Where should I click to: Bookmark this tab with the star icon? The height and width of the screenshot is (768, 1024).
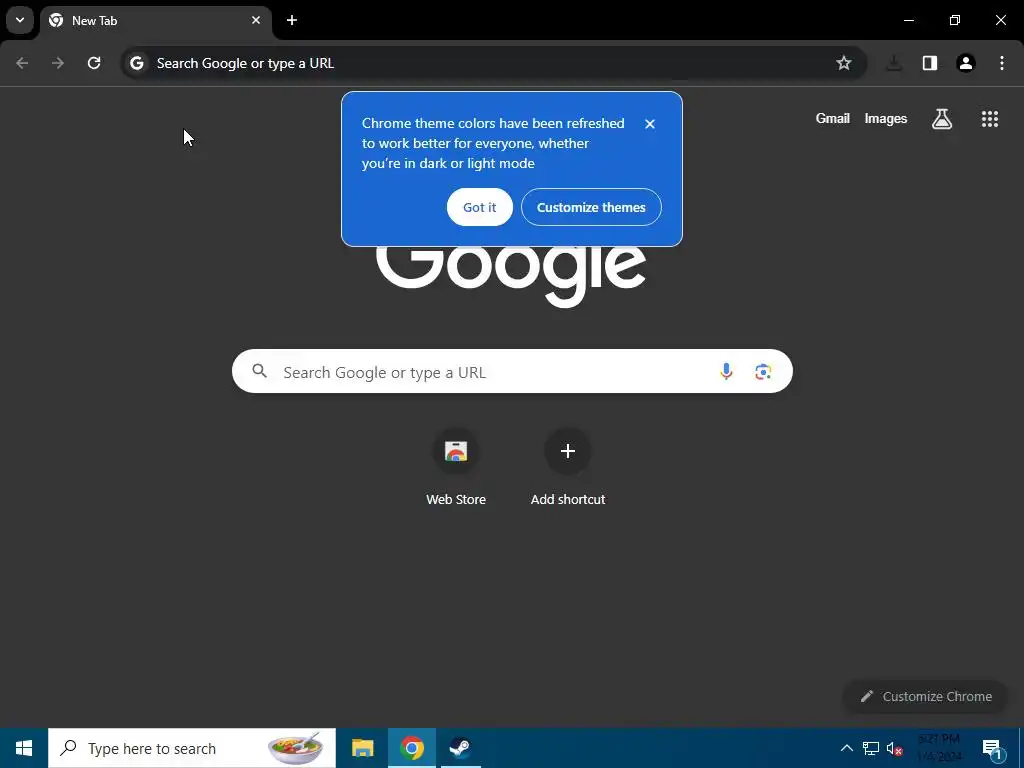pos(844,63)
